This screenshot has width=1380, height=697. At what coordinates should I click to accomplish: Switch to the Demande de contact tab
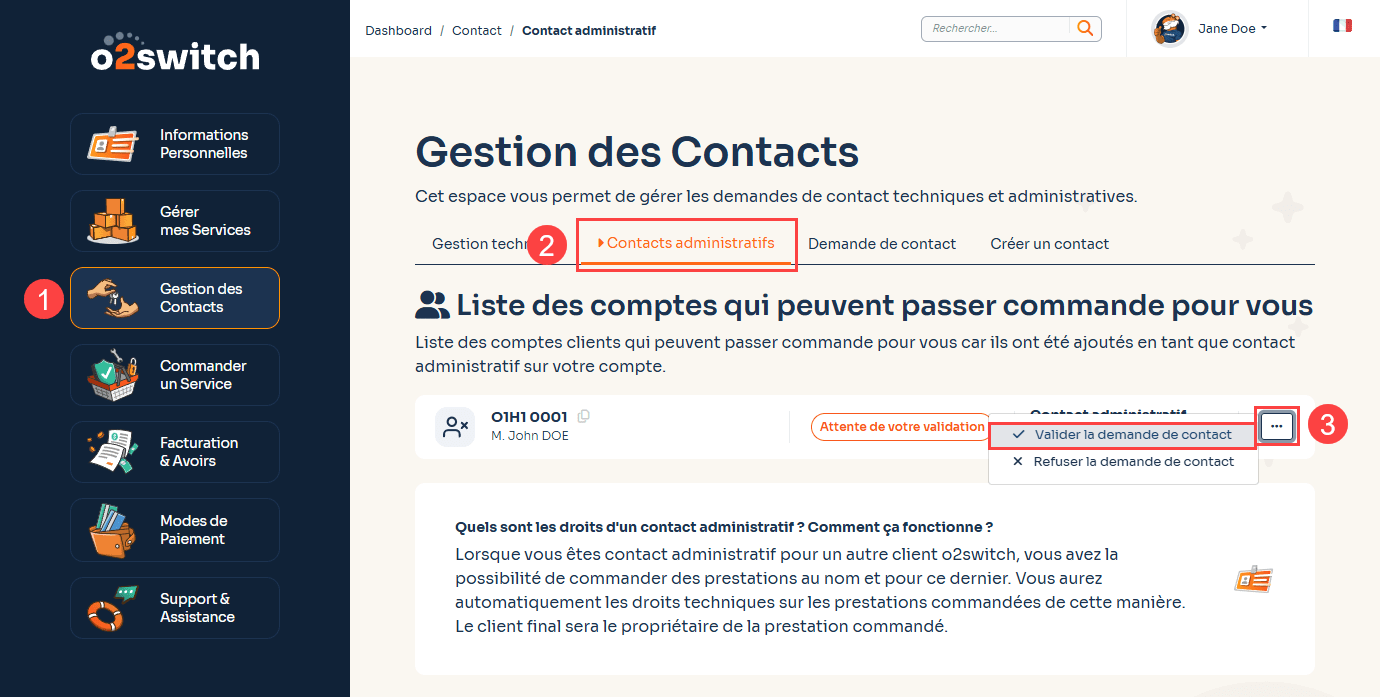[882, 243]
